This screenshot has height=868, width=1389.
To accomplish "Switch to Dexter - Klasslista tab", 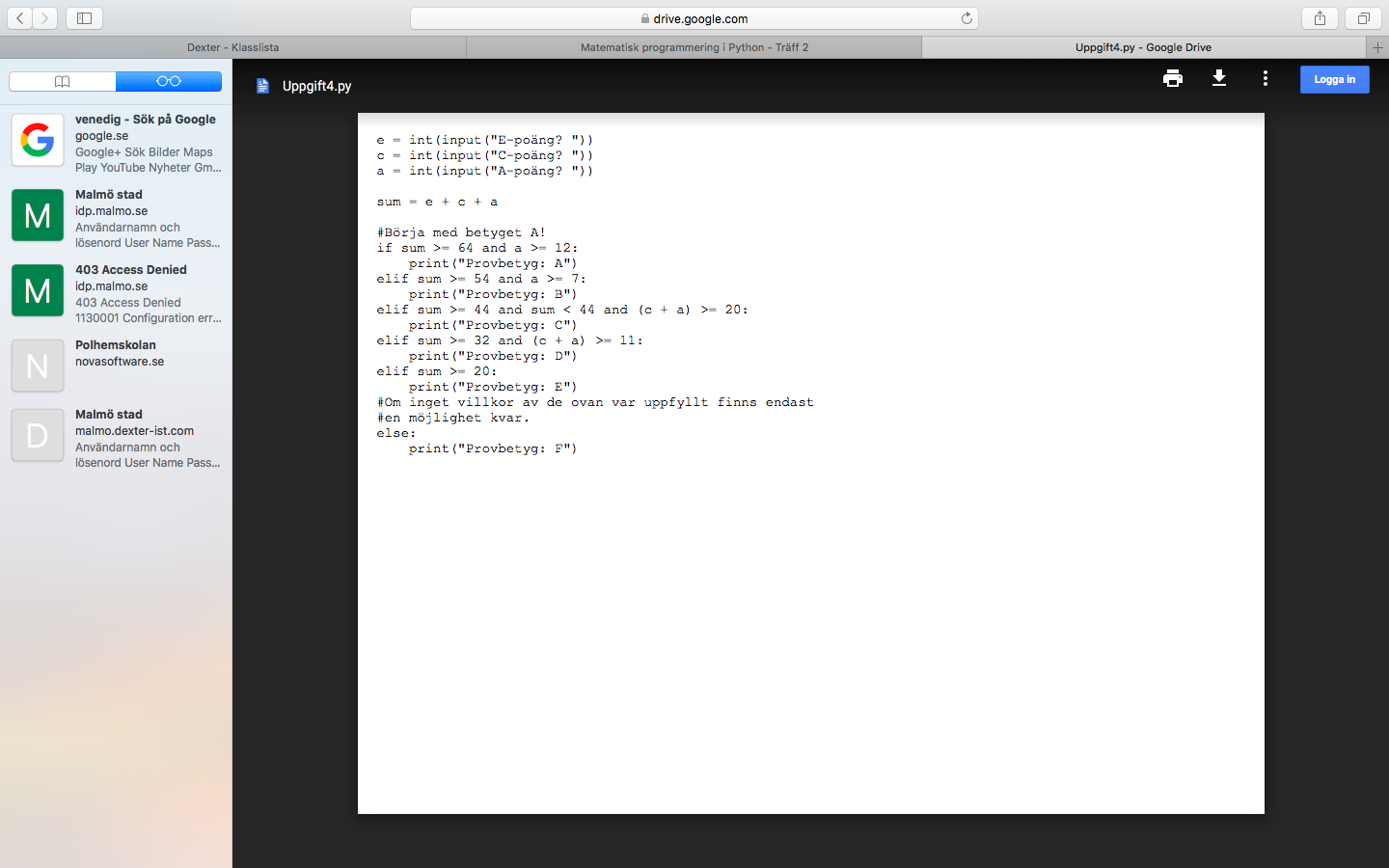I will pyautogui.click(x=232, y=47).
